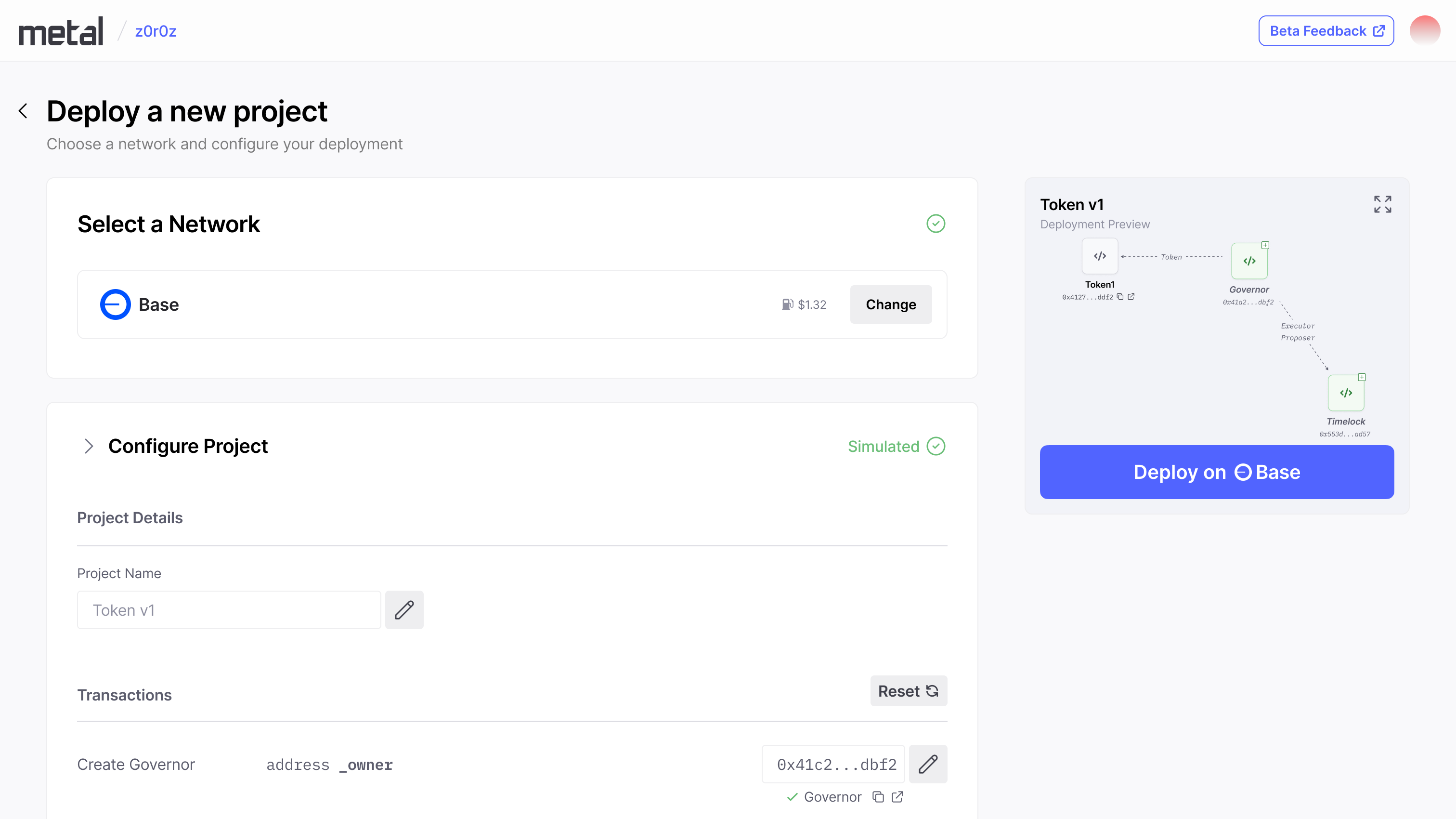Click the Governor address 0x41a2...dbf2 in preview
The image size is (1456, 819).
coord(1248,303)
